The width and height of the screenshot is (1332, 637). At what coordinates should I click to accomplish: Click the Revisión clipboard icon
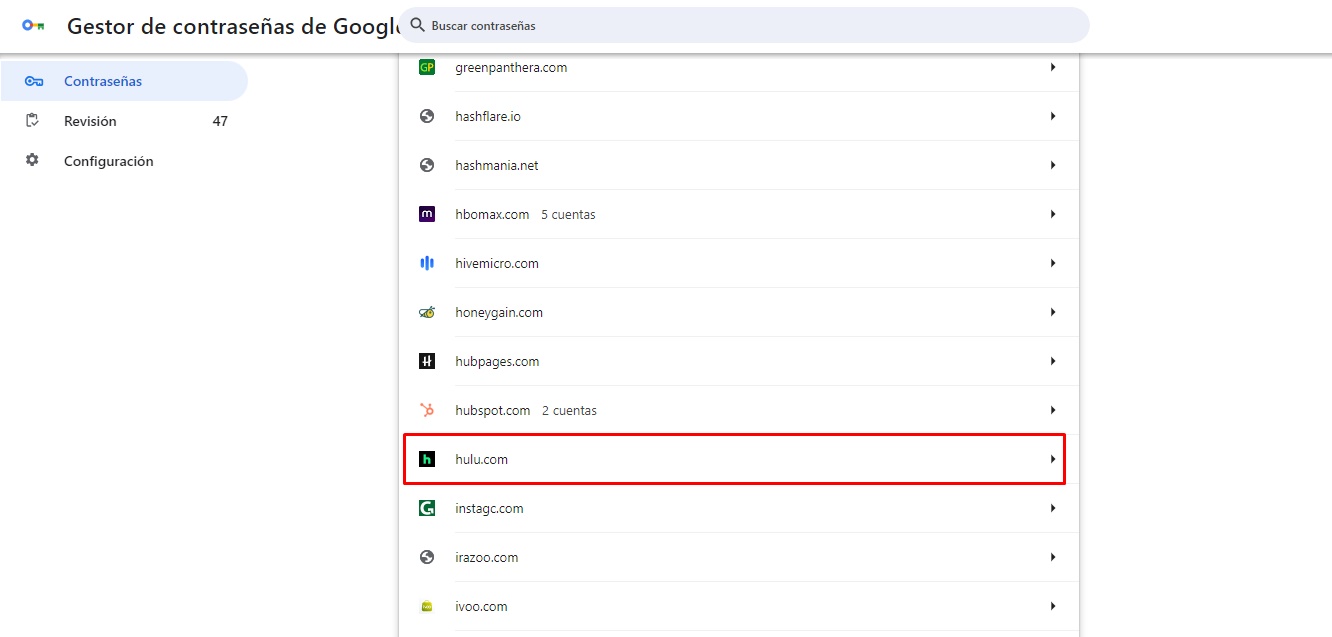pos(32,121)
